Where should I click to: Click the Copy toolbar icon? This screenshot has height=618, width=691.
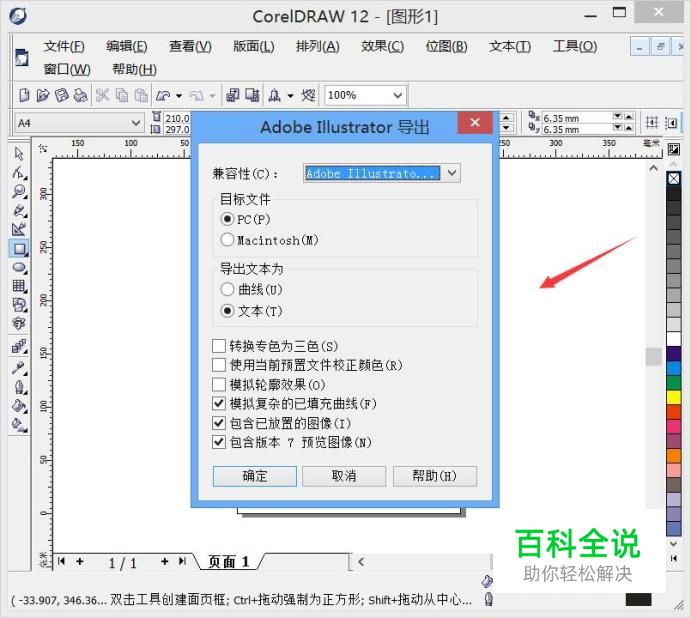coord(122,95)
